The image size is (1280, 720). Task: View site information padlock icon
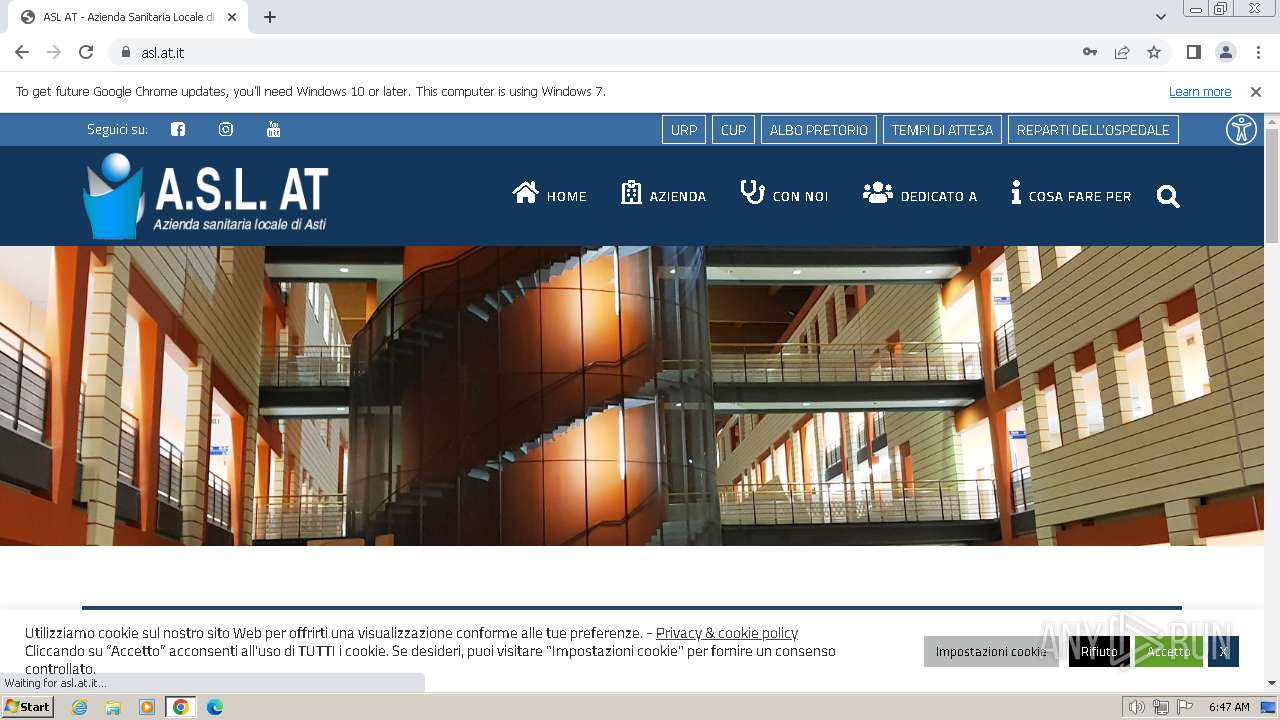coord(126,53)
